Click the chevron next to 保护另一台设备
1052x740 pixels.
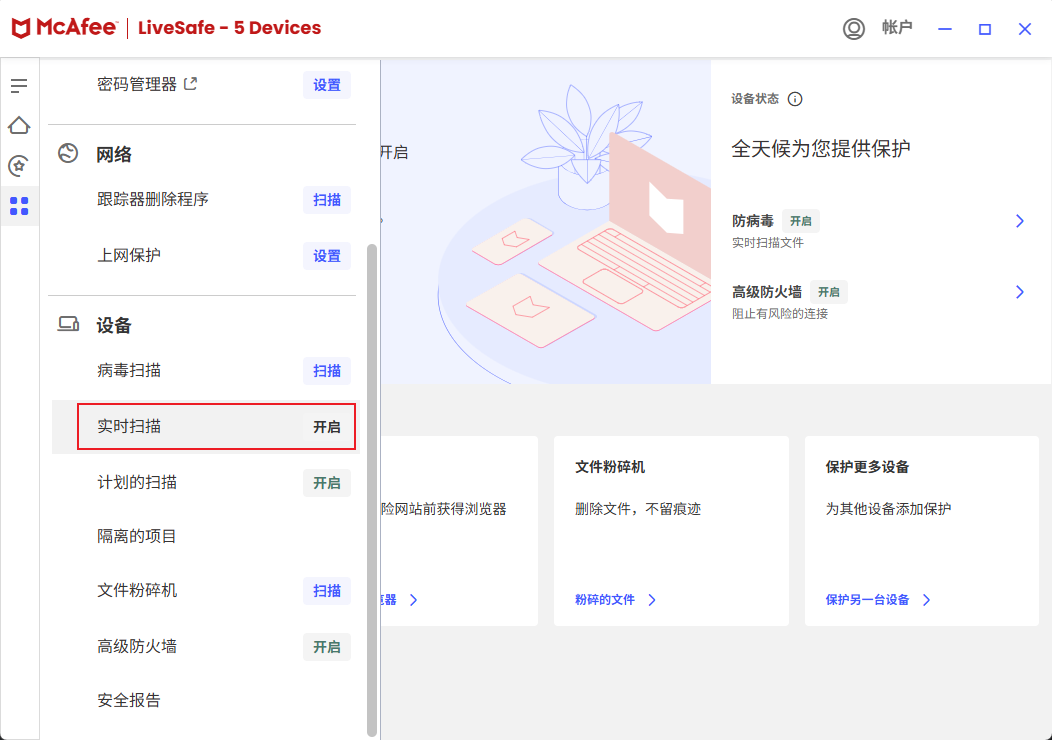click(x=927, y=600)
